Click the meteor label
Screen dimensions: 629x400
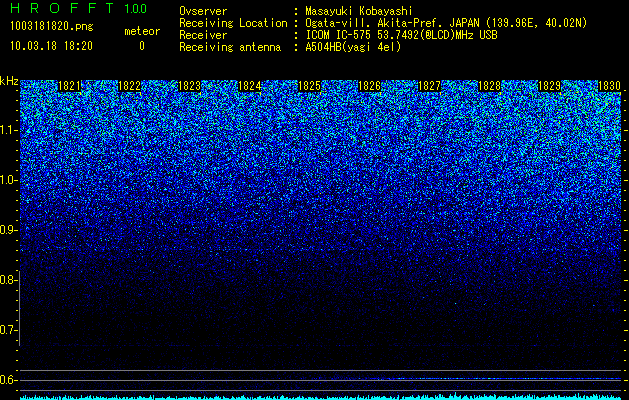[142, 31]
